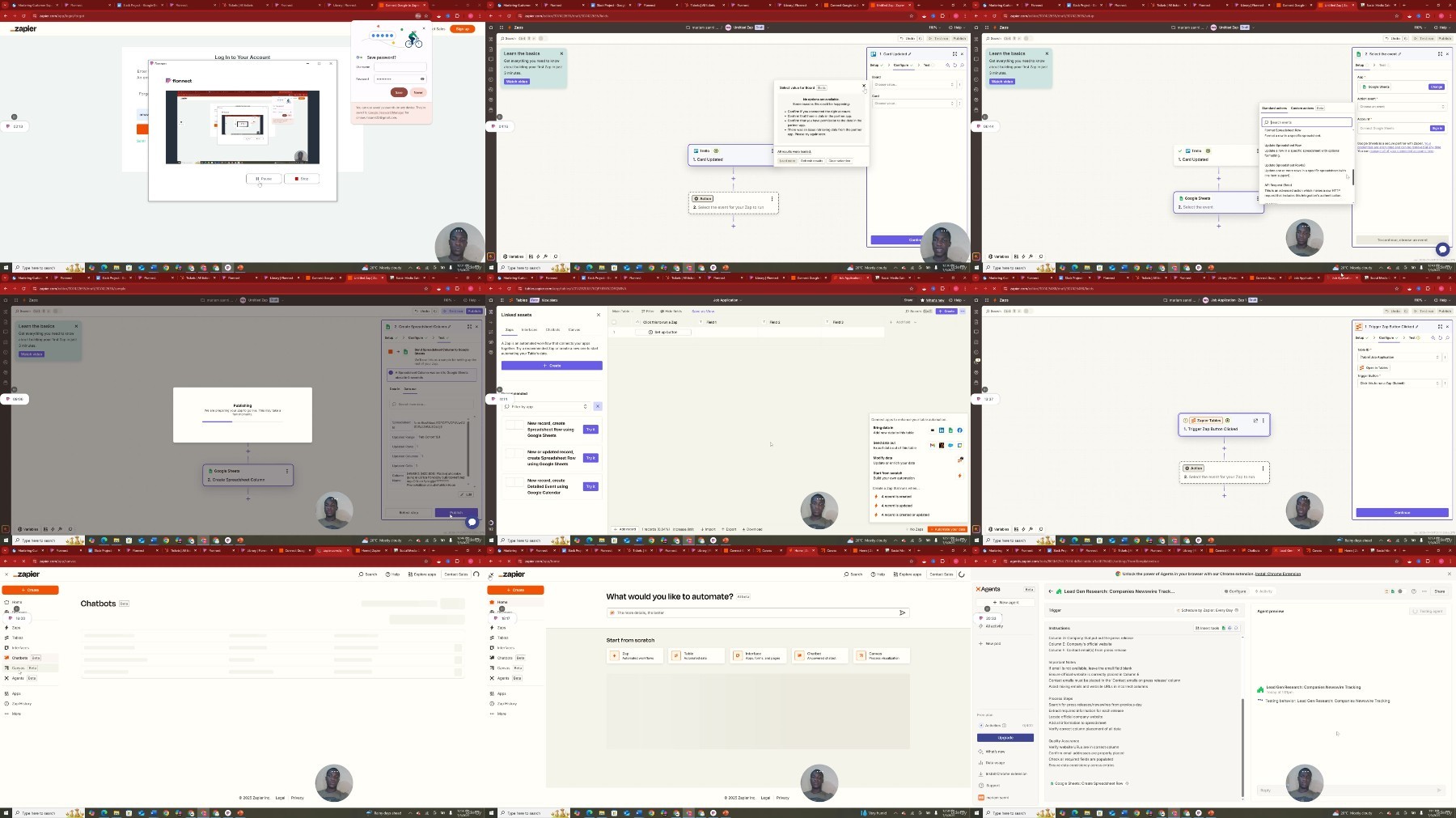This screenshot has width=1456, height=818.
Task: Click Save in the Save password popup
Action: tap(399, 92)
